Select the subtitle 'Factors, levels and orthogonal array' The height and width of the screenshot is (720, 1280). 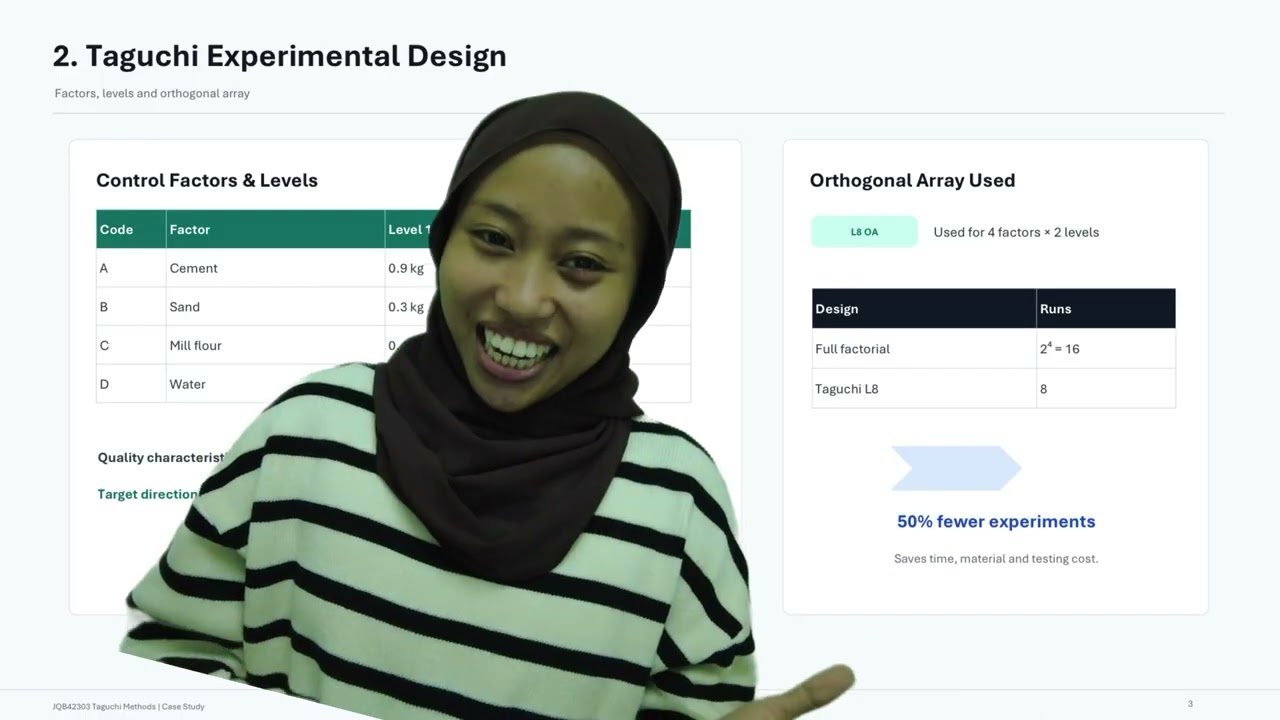point(152,93)
